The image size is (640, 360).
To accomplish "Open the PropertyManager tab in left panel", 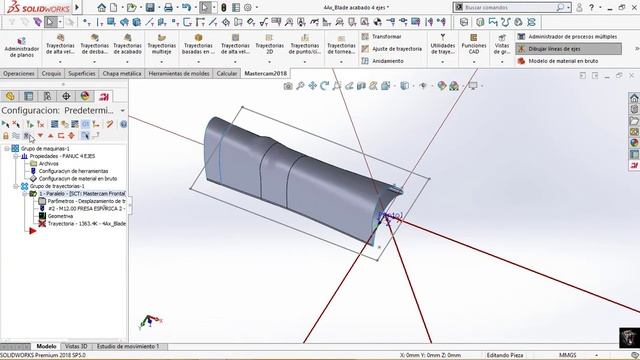I will tap(29, 96).
